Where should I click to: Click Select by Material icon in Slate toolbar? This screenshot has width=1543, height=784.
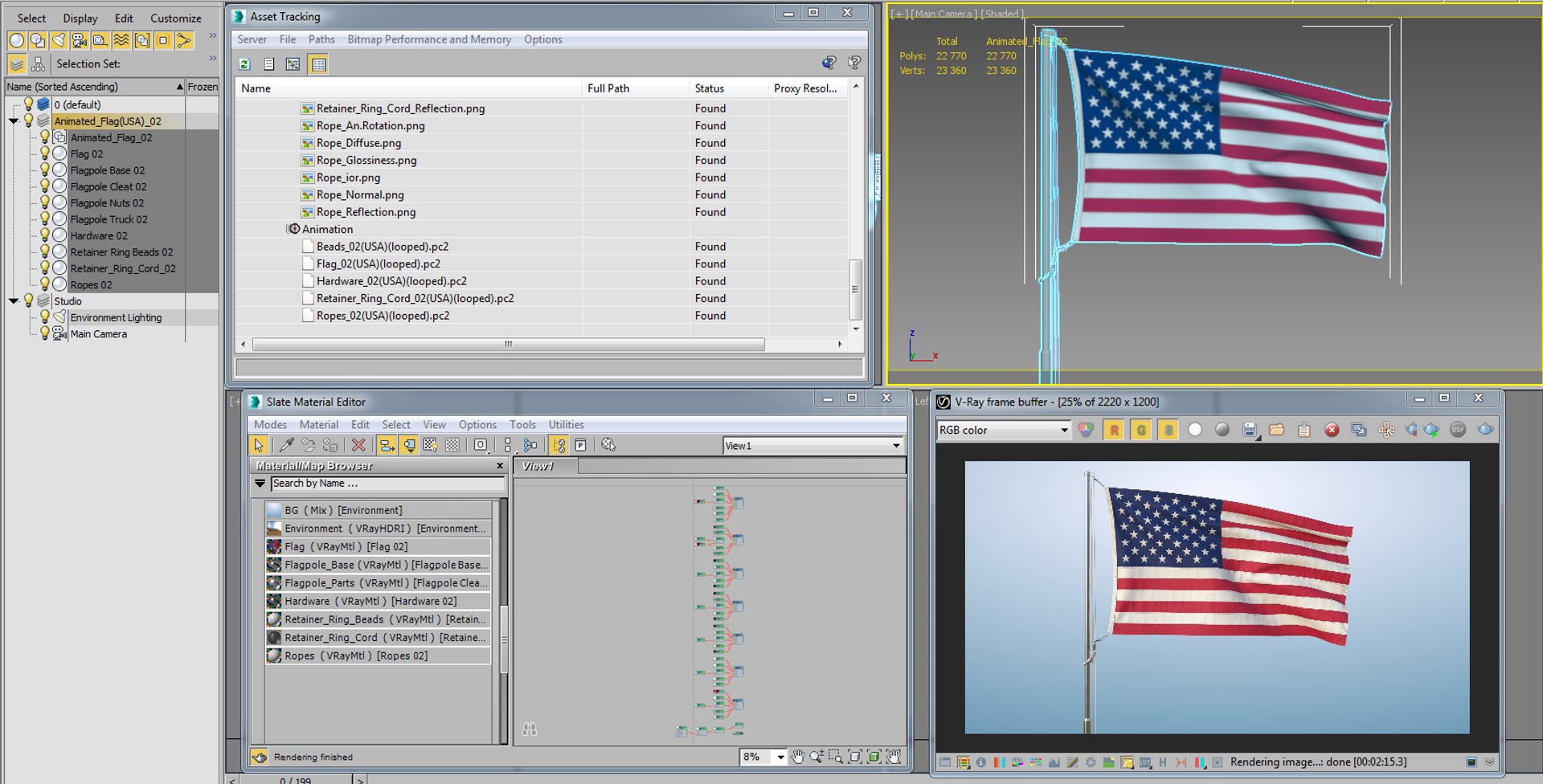click(608, 445)
